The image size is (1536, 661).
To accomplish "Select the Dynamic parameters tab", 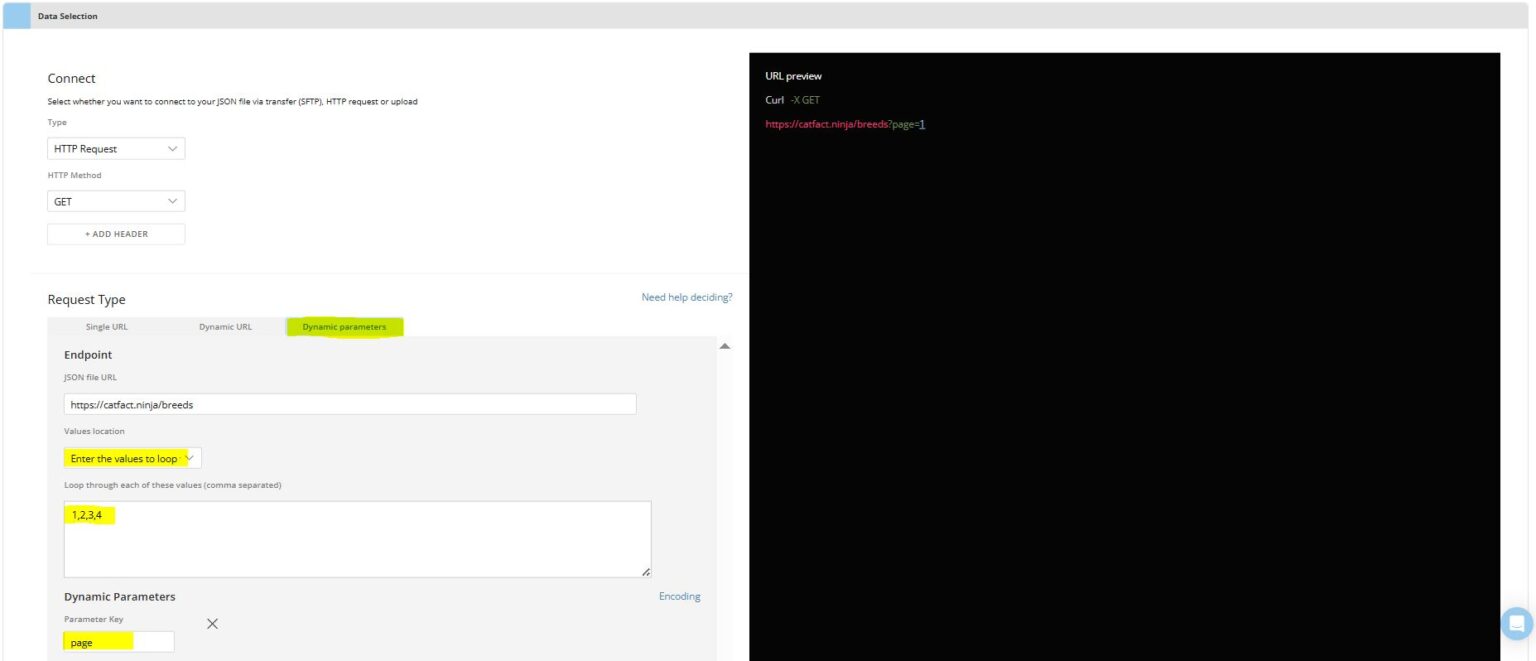I will click(x=344, y=326).
